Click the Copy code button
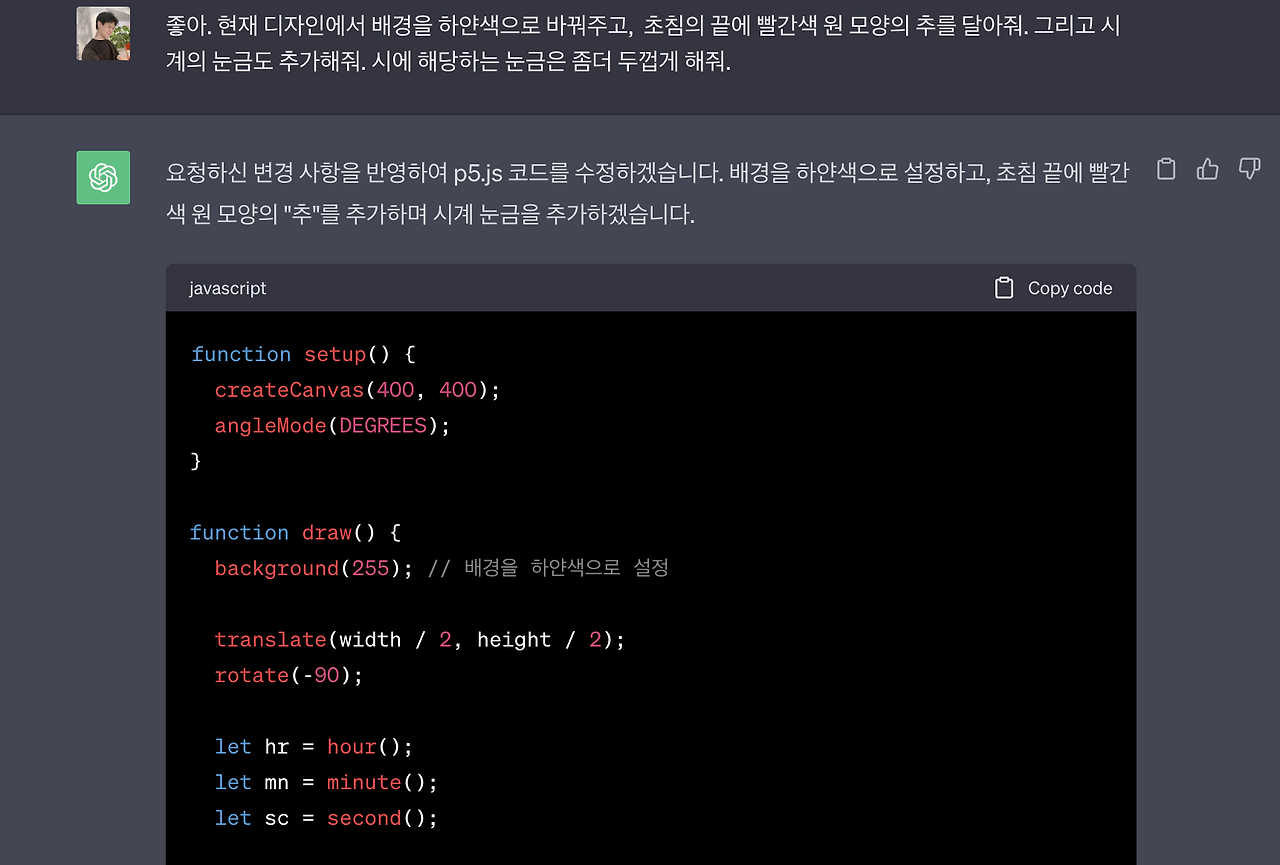 (1070, 287)
